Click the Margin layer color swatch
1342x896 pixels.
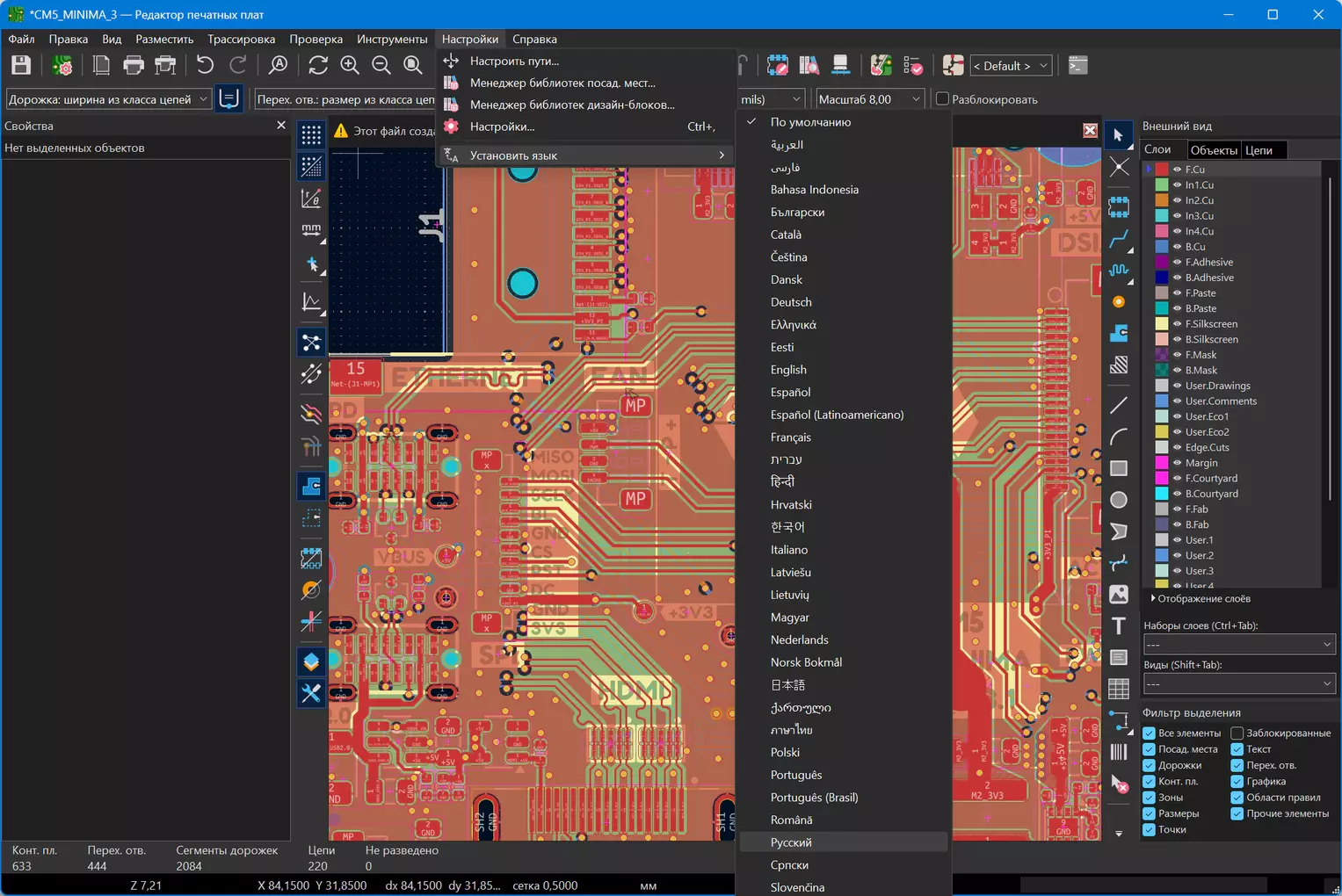point(1161,463)
